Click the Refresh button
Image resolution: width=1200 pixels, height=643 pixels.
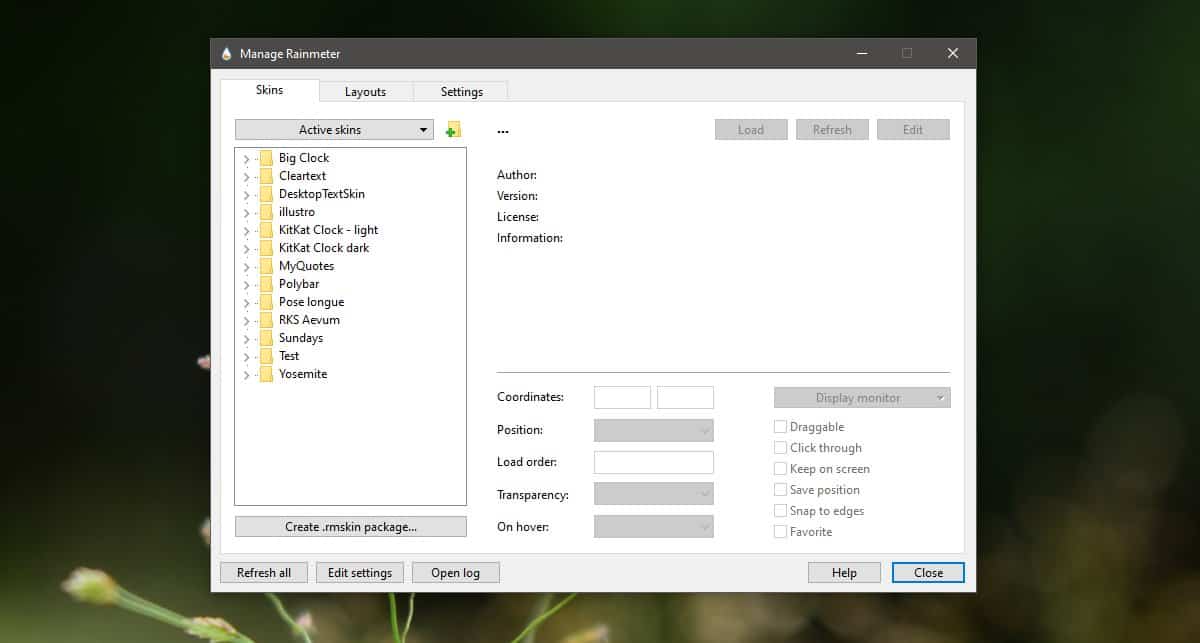(x=832, y=130)
